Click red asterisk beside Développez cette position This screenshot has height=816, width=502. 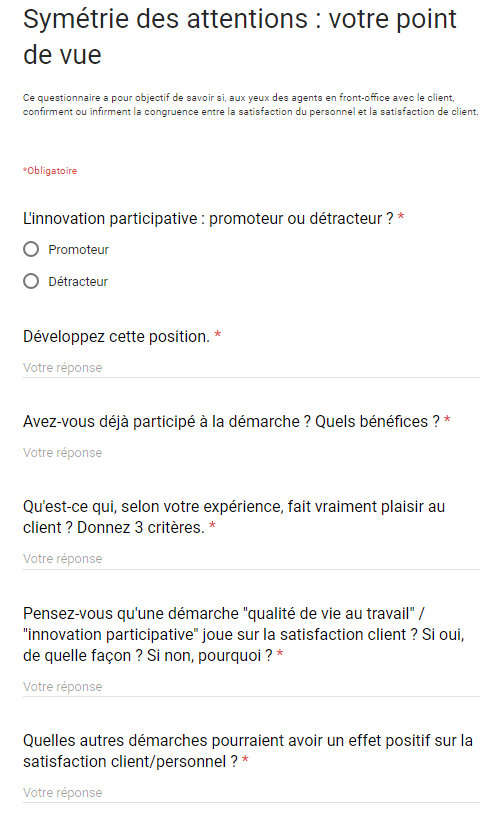(218, 335)
